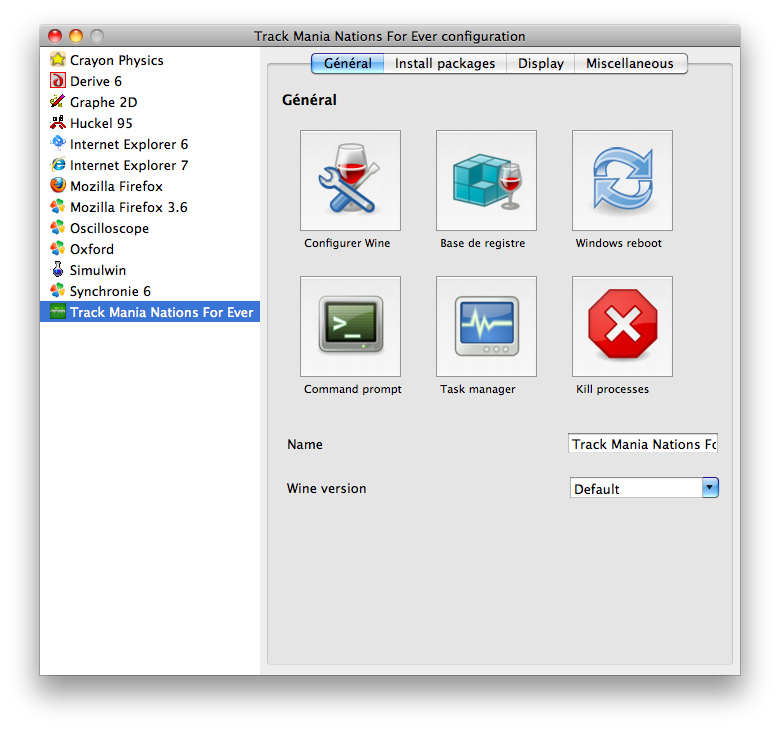The image size is (780, 730).
Task: Click the Simulwin flask icon
Action: (x=58, y=269)
